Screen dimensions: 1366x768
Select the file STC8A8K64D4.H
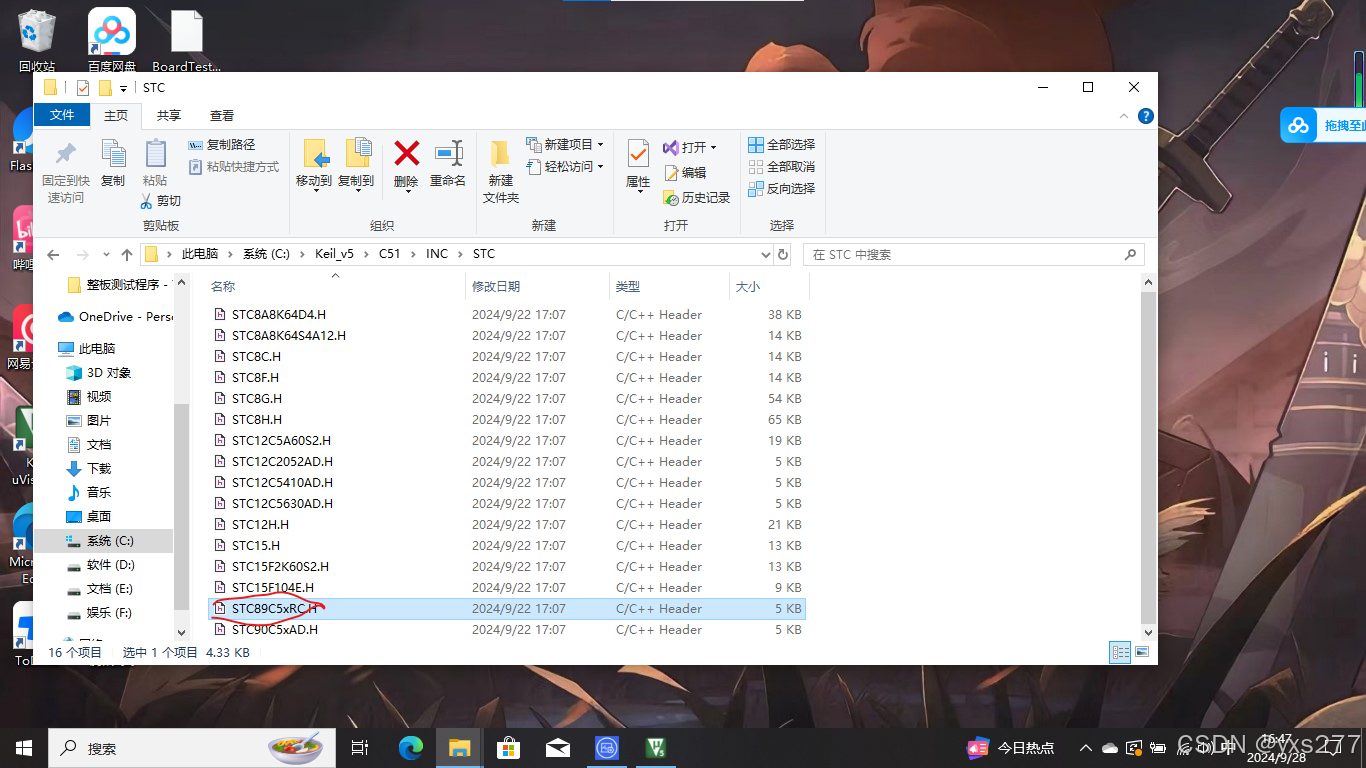click(506, 314)
